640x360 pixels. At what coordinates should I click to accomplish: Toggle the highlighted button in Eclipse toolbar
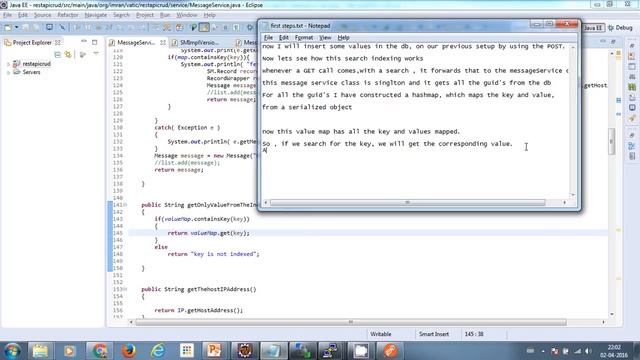(x=204, y=27)
